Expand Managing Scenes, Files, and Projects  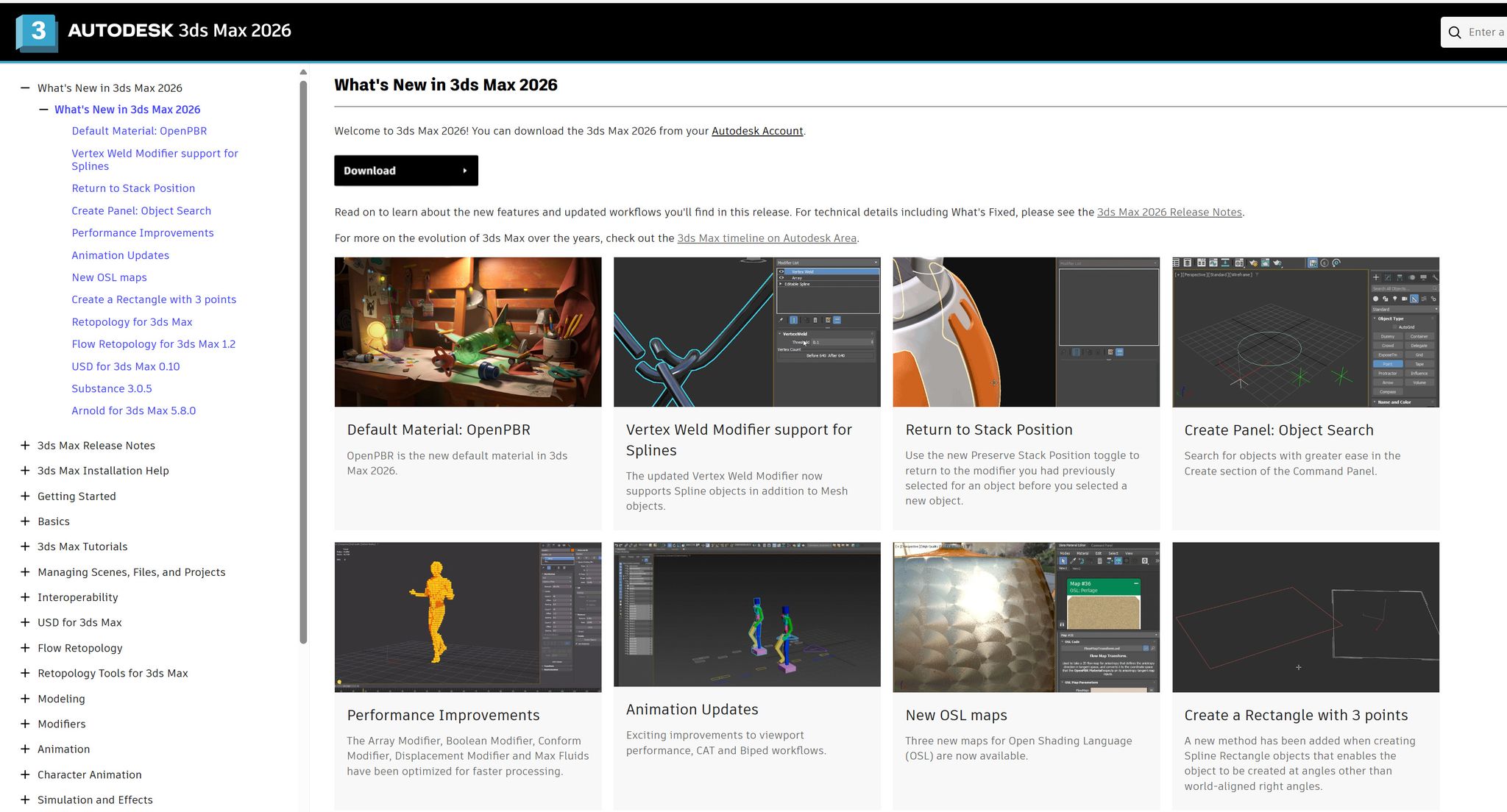coord(25,572)
